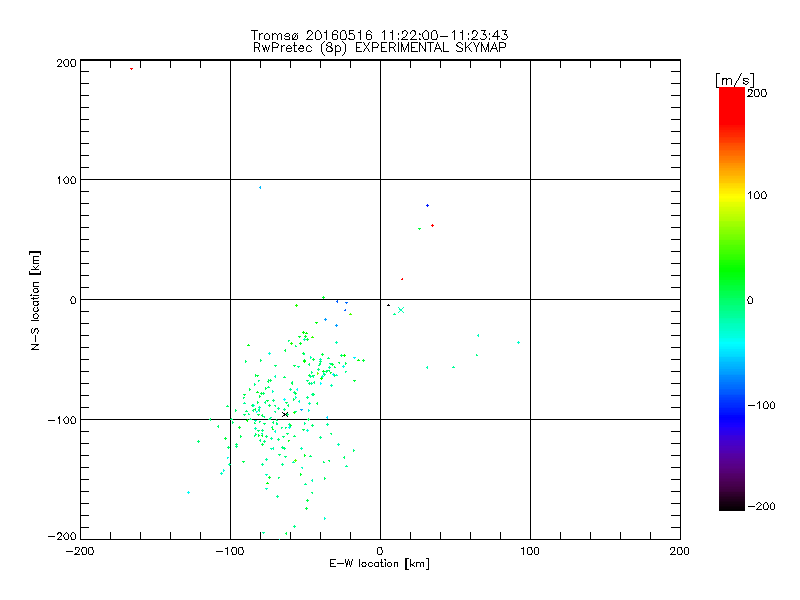Click the '100' tick label on the E-W axis

point(530,551)
